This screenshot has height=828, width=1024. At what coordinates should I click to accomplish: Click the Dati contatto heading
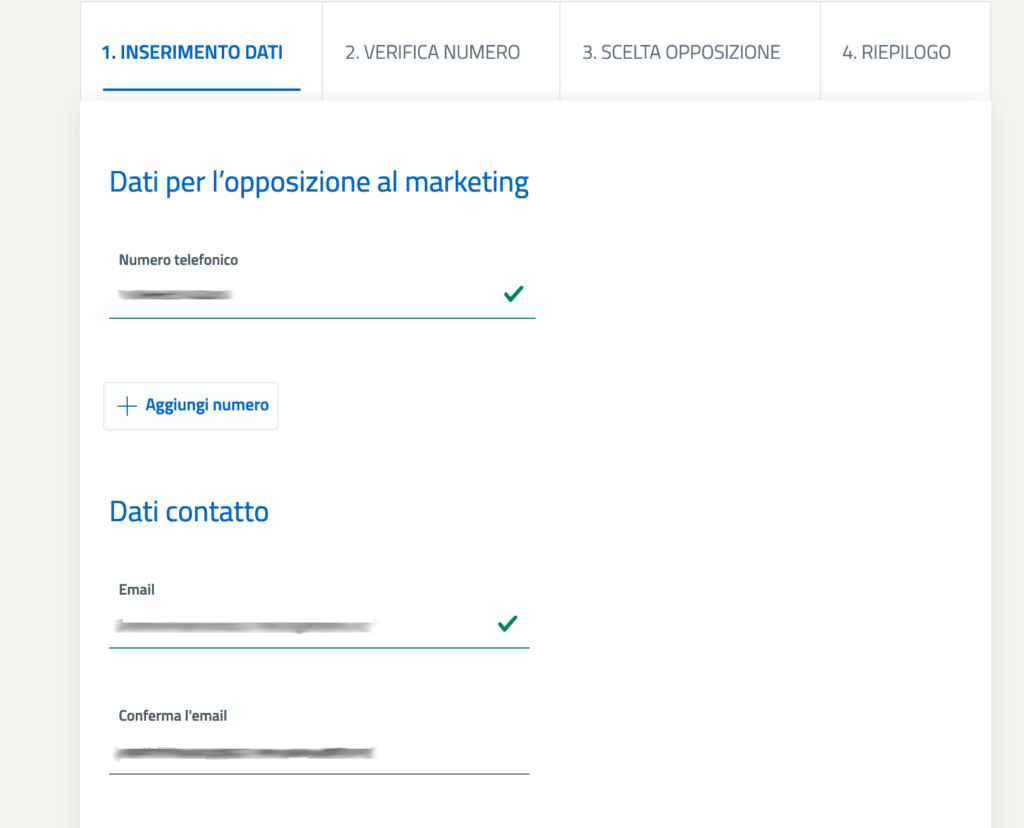click(188, 511)
